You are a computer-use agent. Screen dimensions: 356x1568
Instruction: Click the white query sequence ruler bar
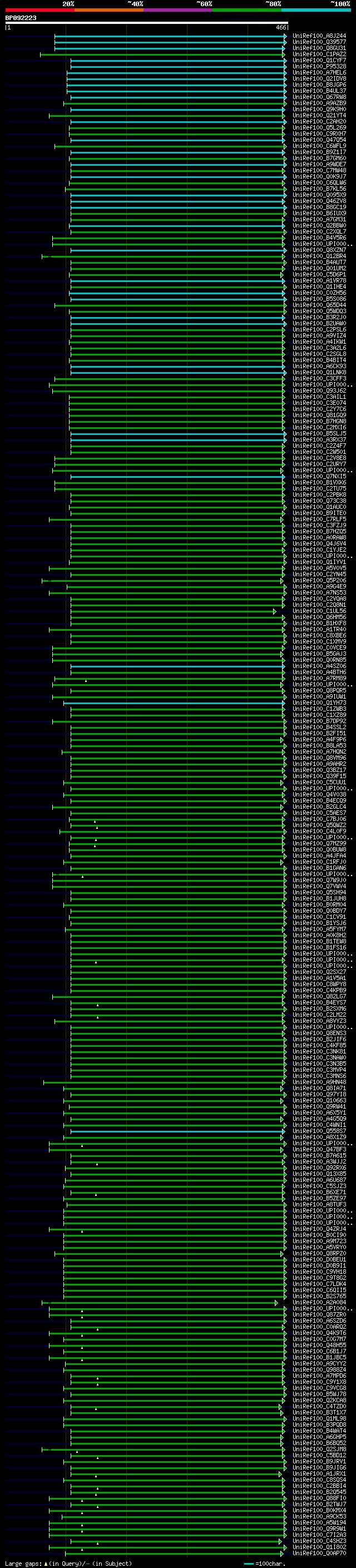click(147, 22)
